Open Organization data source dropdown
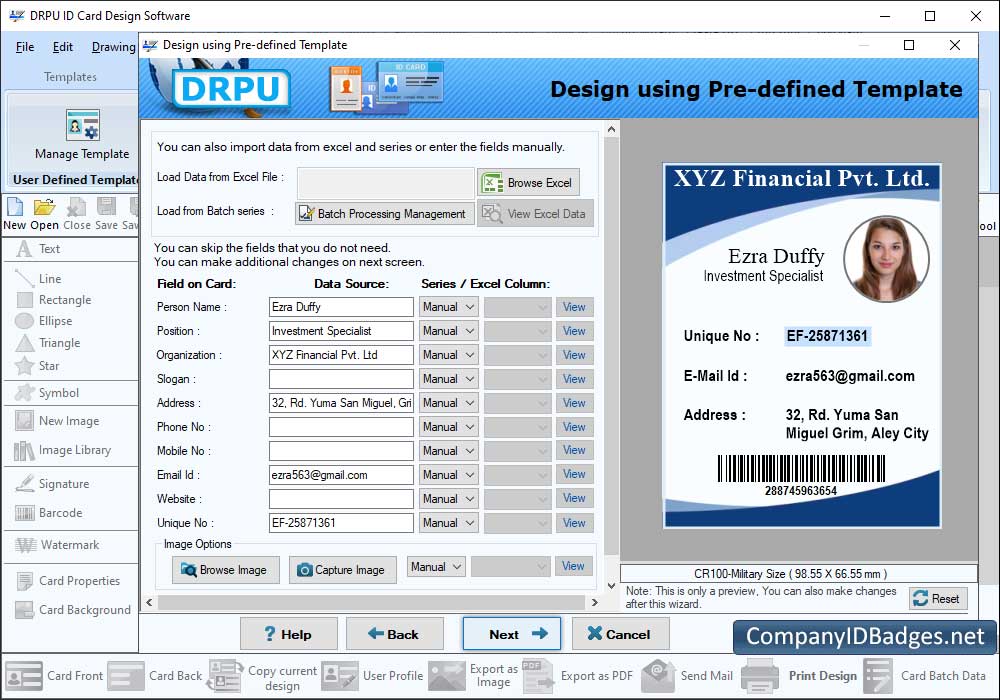 [x=448, y=355]
